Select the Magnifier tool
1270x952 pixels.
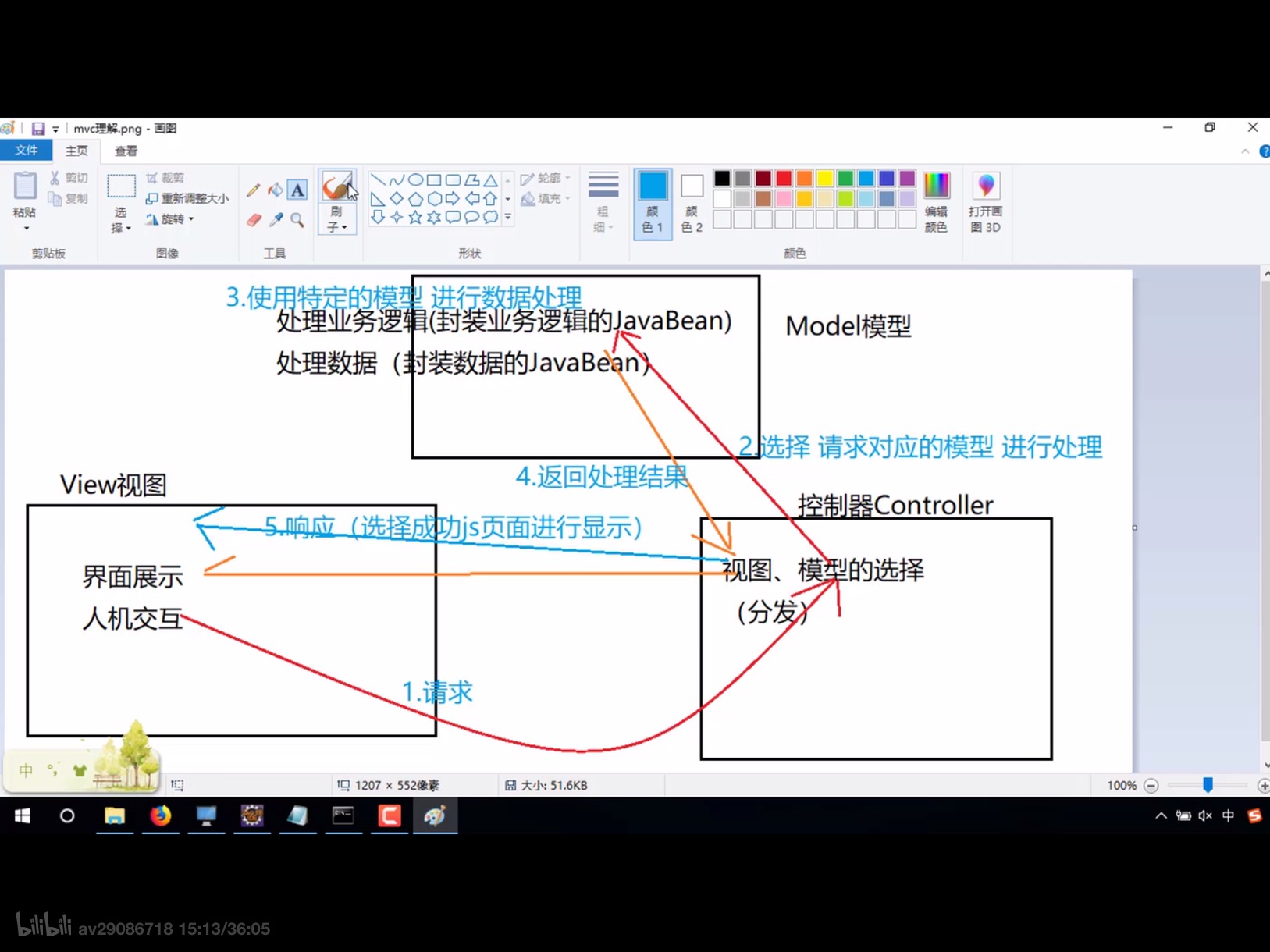pos(297,220)
